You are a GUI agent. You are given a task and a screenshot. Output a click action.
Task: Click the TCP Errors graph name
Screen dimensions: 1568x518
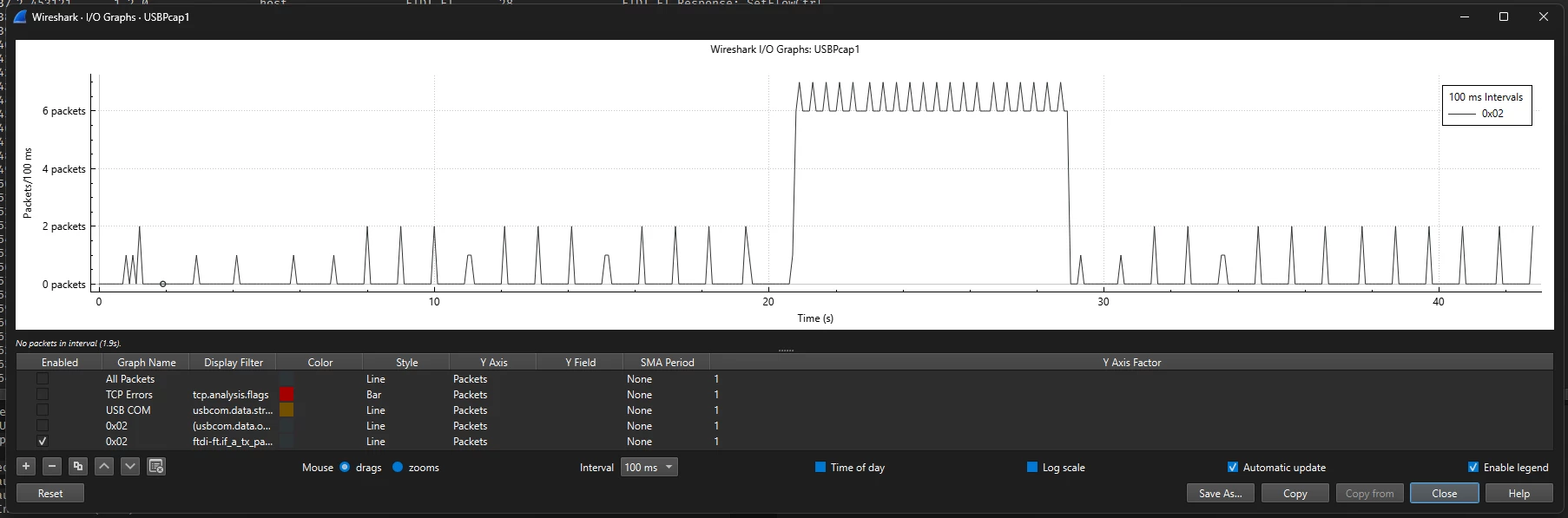click(129, 395)
